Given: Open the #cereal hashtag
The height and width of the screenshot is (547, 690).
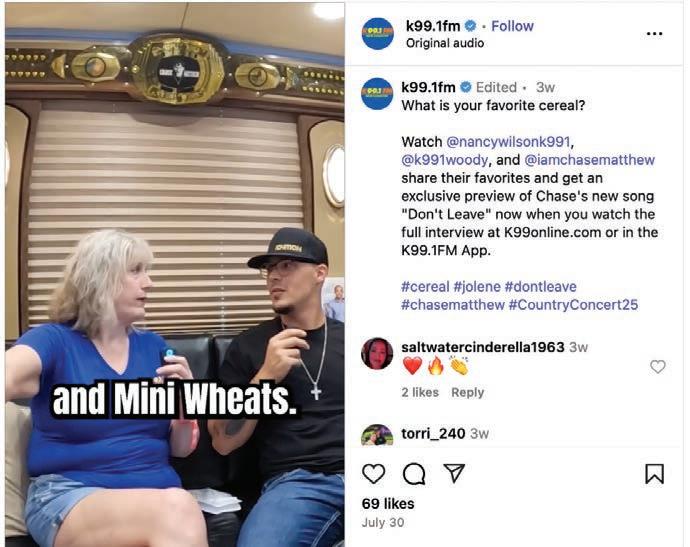Looking at the screenshot, I should coord(425,286).
